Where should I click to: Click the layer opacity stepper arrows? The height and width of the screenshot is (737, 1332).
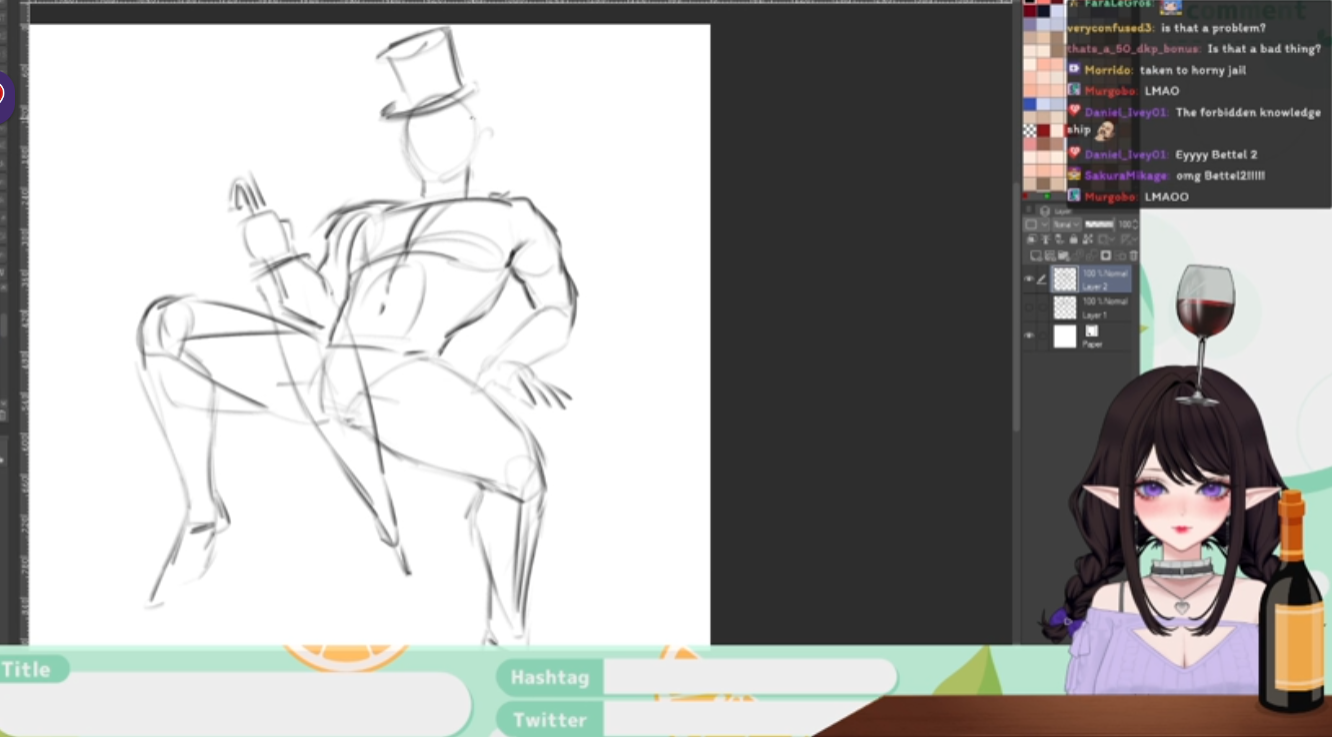click(1135, 225)
